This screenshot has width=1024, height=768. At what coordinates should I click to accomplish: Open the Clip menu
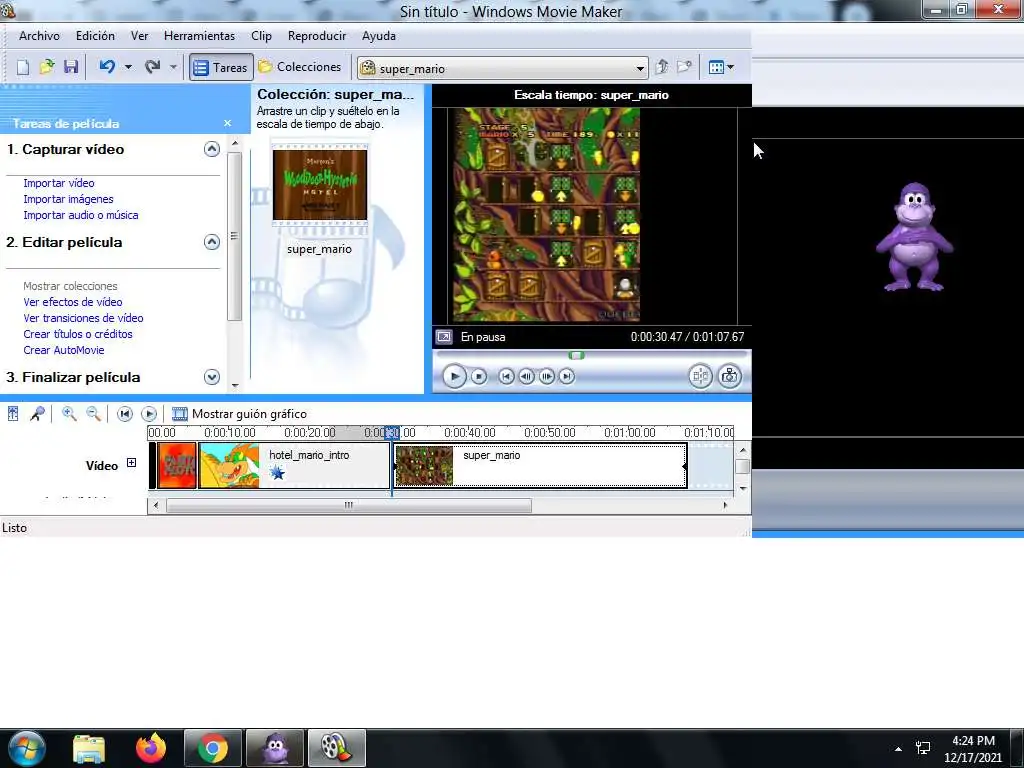[261, 36]
